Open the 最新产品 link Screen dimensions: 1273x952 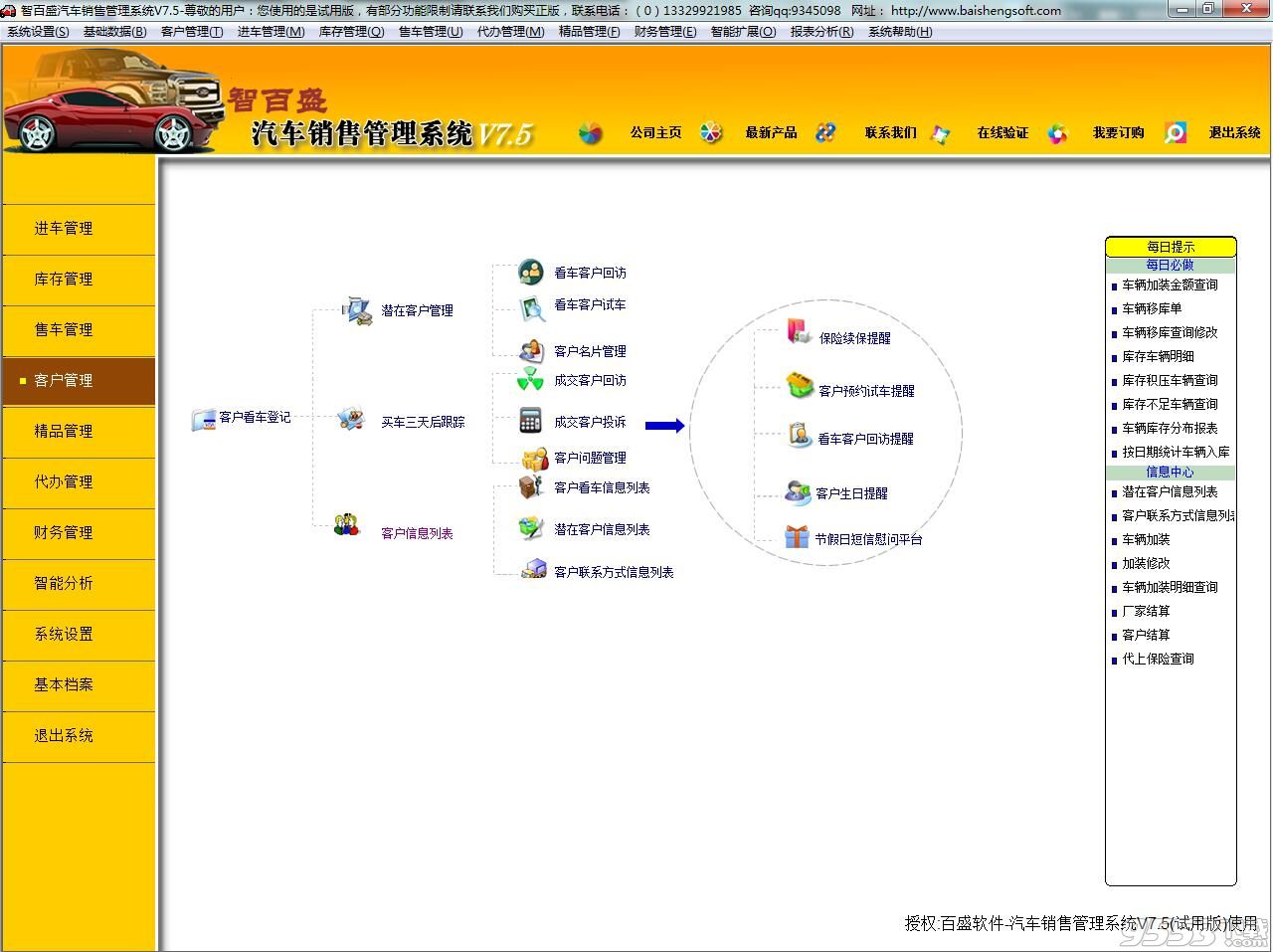[771, 132]
